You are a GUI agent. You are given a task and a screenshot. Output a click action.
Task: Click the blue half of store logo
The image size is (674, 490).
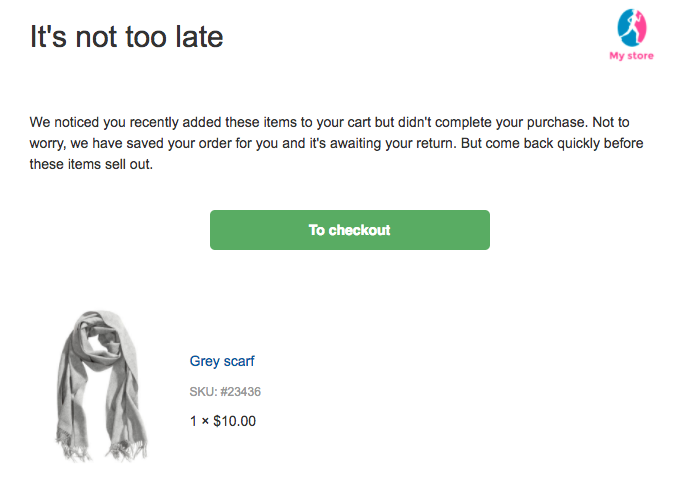tap(625, 30)
